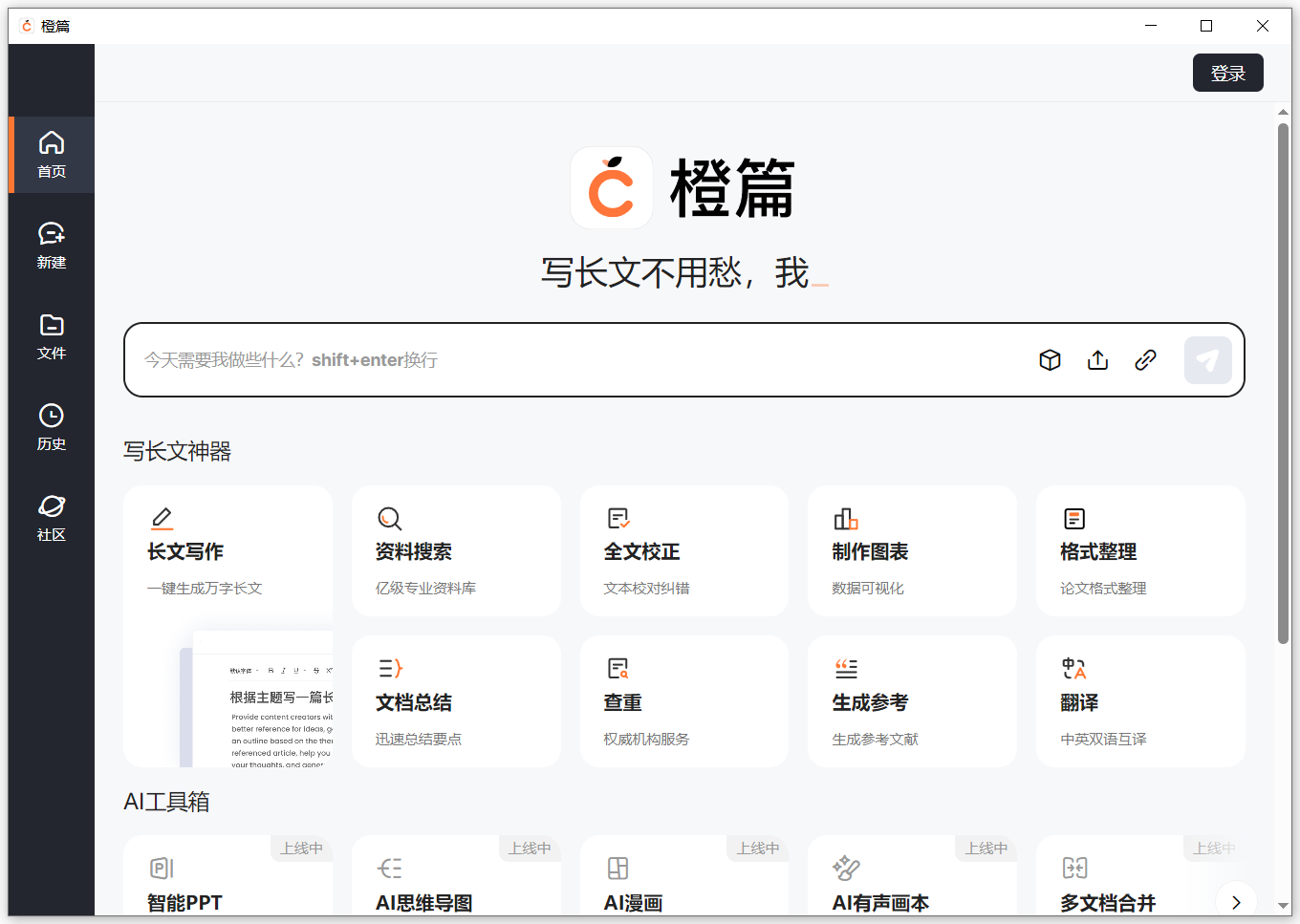The image size is (1300, 924).
Task: Click the 格式整理 document format icon
Action: [x=1074, y=518]
